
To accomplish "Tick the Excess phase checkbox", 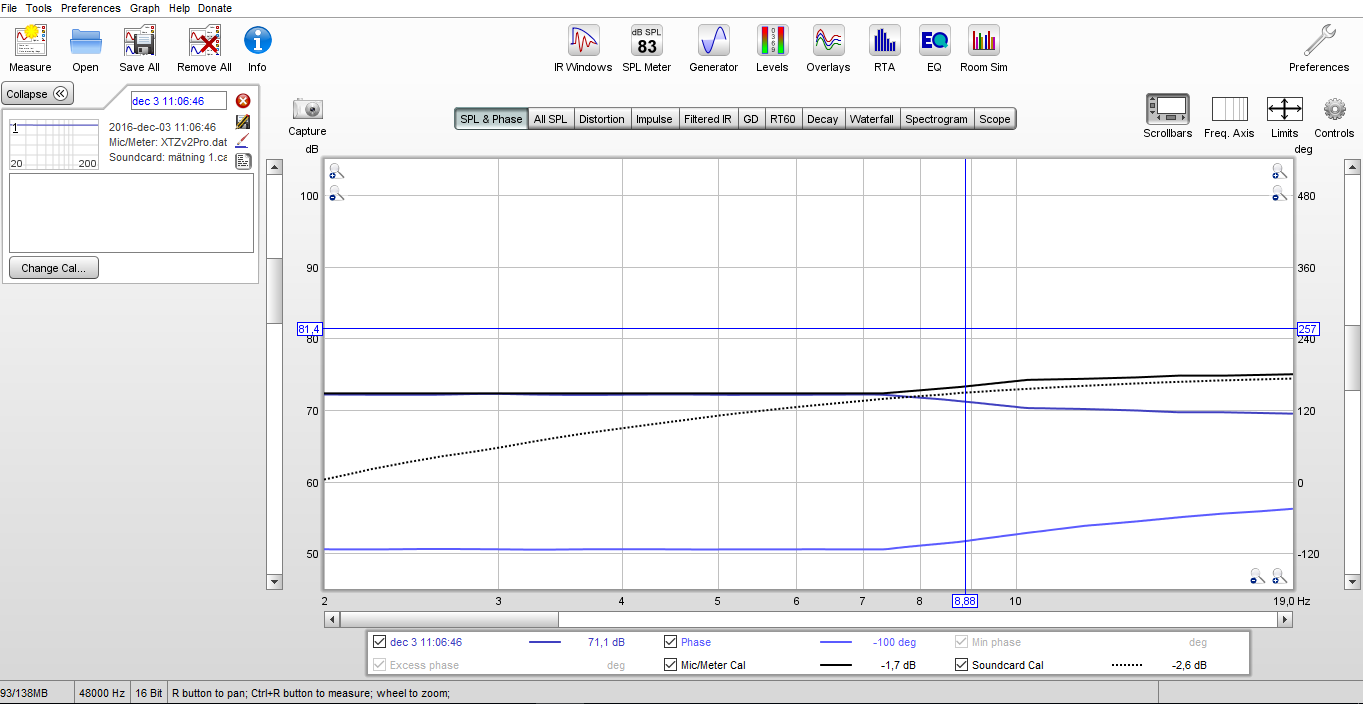I will click(379, 665).
